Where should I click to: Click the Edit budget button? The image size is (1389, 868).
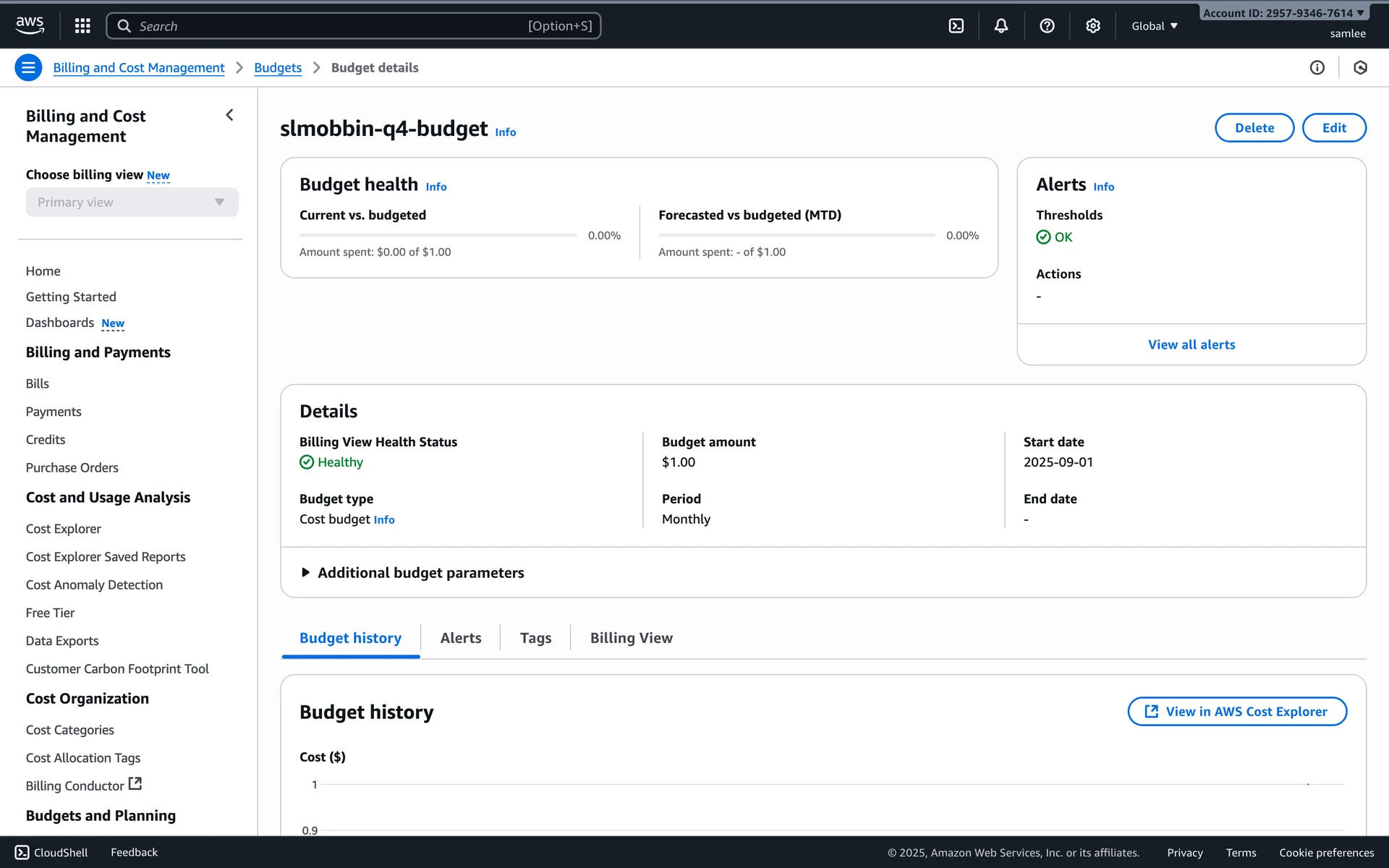coord(1333,128)
